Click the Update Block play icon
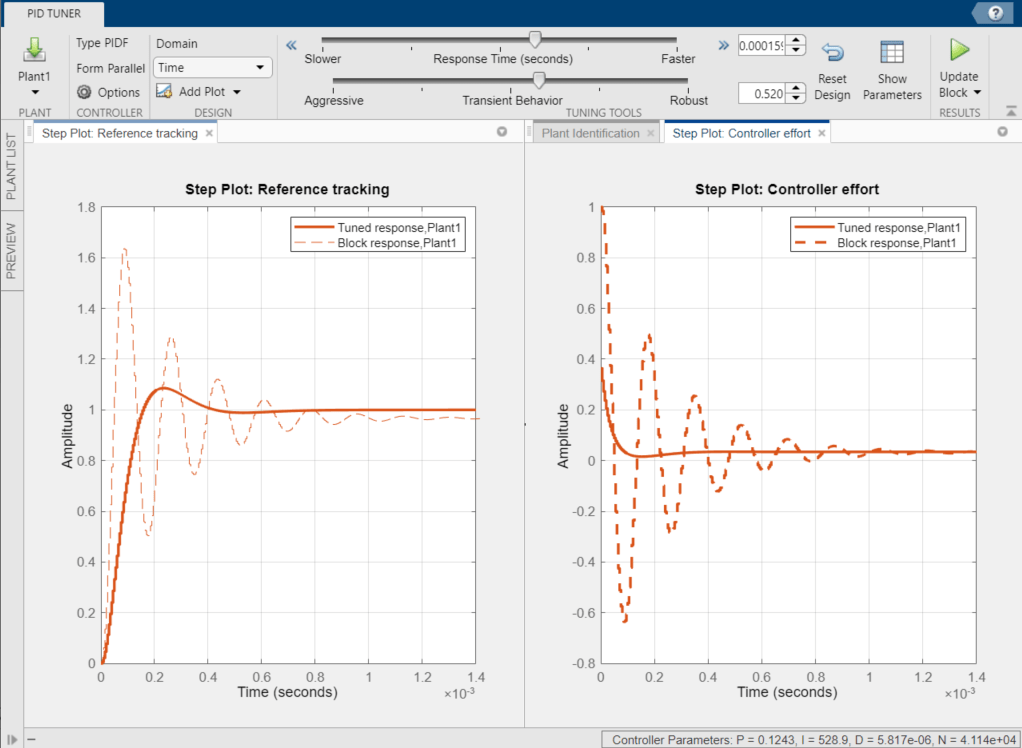Image resolution: width=1022 pixels, height=748 pixels. click(x=959, y=50)
